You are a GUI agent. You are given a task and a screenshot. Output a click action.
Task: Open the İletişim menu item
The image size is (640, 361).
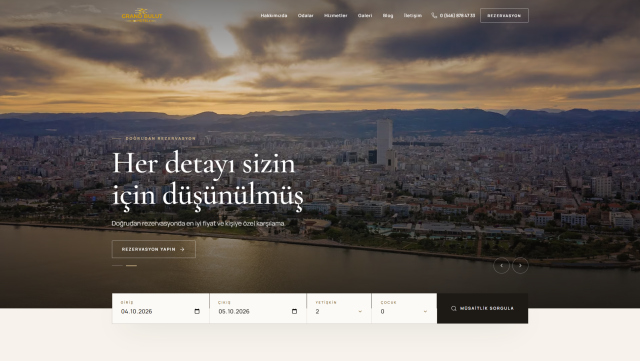click(x=413, y=16)
